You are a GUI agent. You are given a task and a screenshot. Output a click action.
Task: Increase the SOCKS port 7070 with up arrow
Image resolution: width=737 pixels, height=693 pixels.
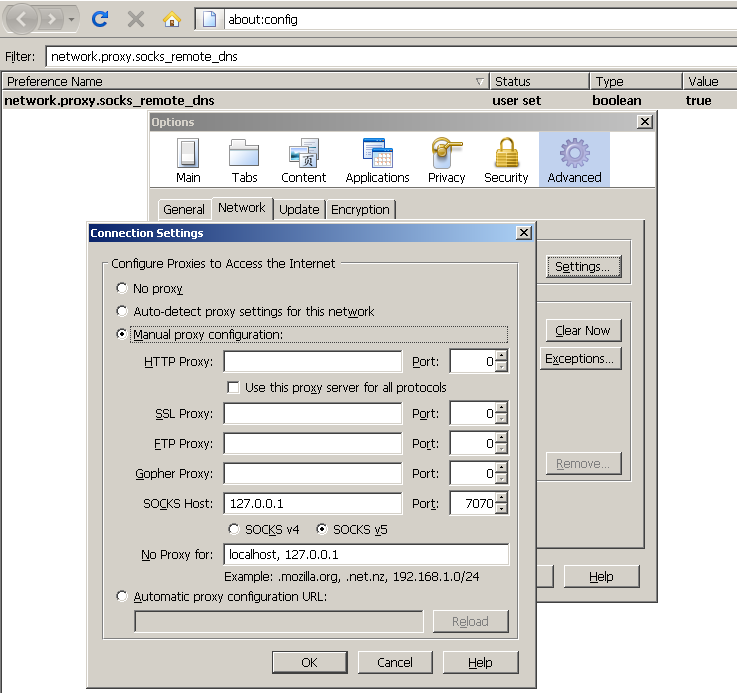coord(502,498)
